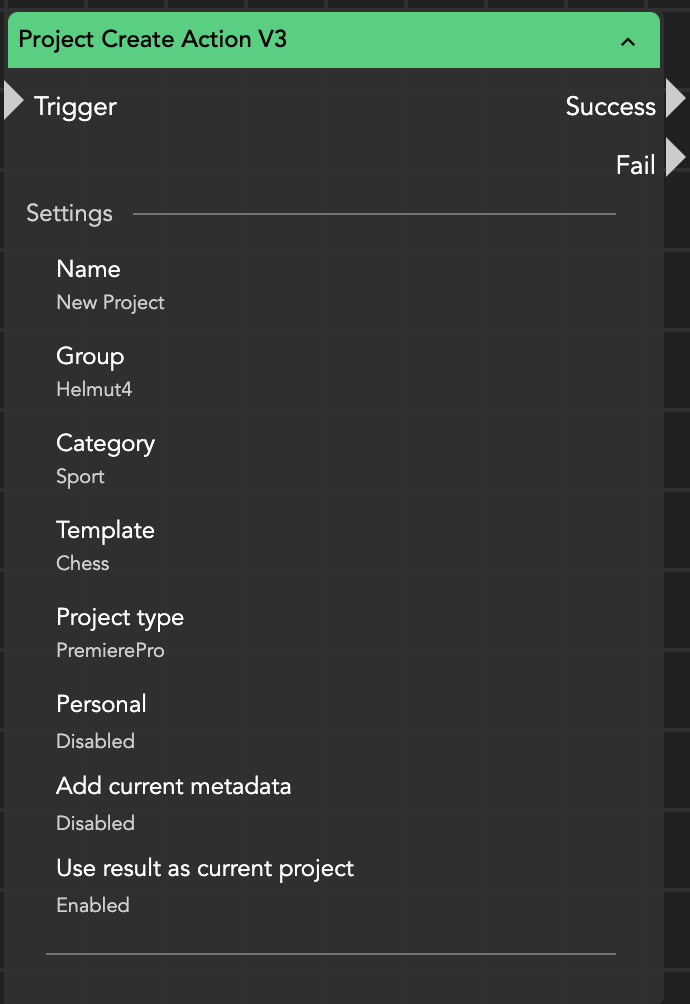690x1004 pixels.
Task: Click the Trigger input connector arrow
Action: pos(13,101)
